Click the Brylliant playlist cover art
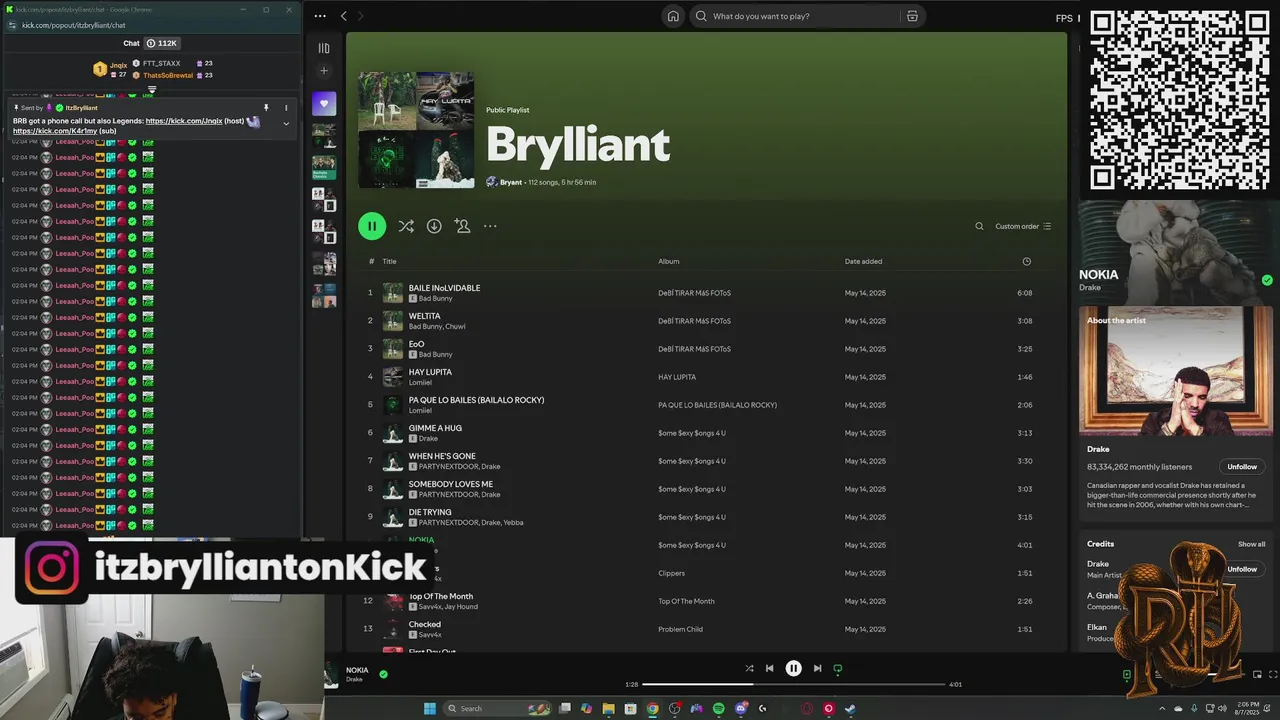This screenshot has height=720, width=1280. pos(416,130)
